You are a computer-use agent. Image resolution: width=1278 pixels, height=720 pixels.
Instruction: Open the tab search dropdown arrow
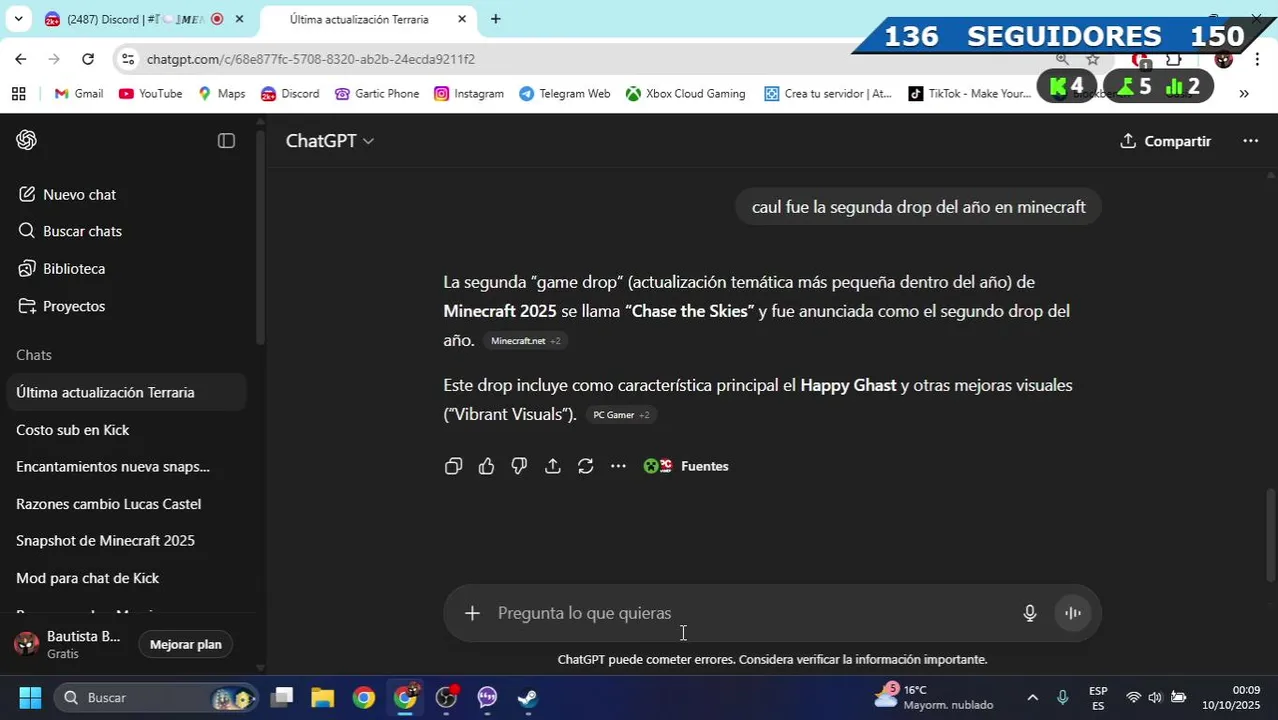click(18, 19)
